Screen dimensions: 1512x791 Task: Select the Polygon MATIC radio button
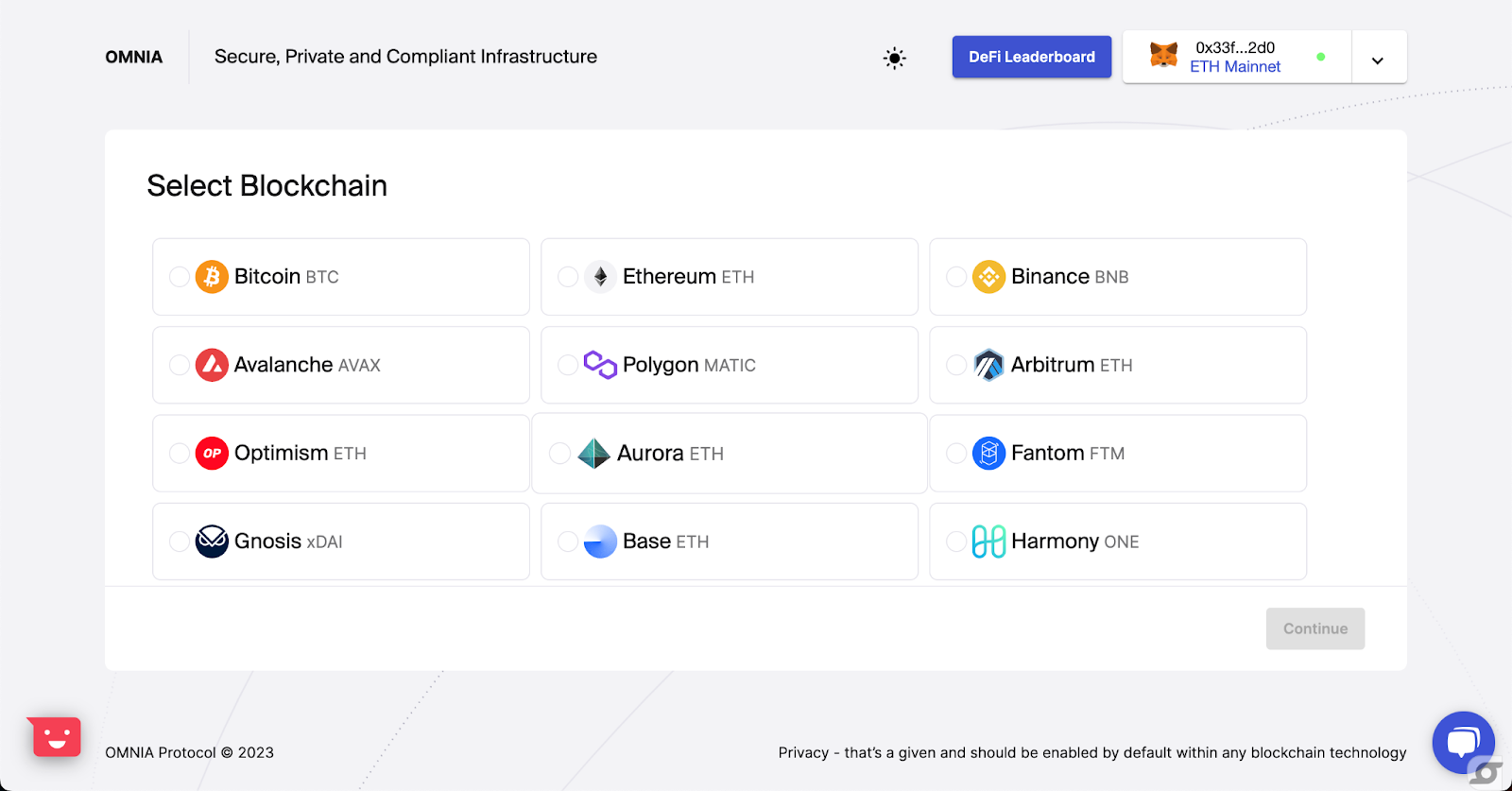568,365
